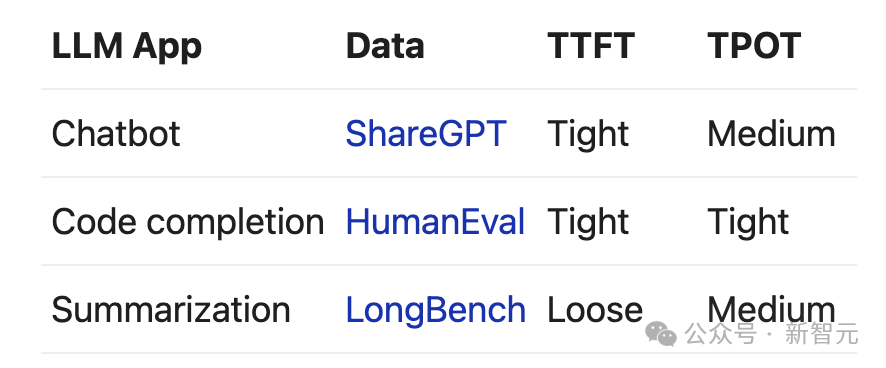Click the Medium TPOT cell for Chatbot
This screenshot has width=886, height=368.
(771, 134)
